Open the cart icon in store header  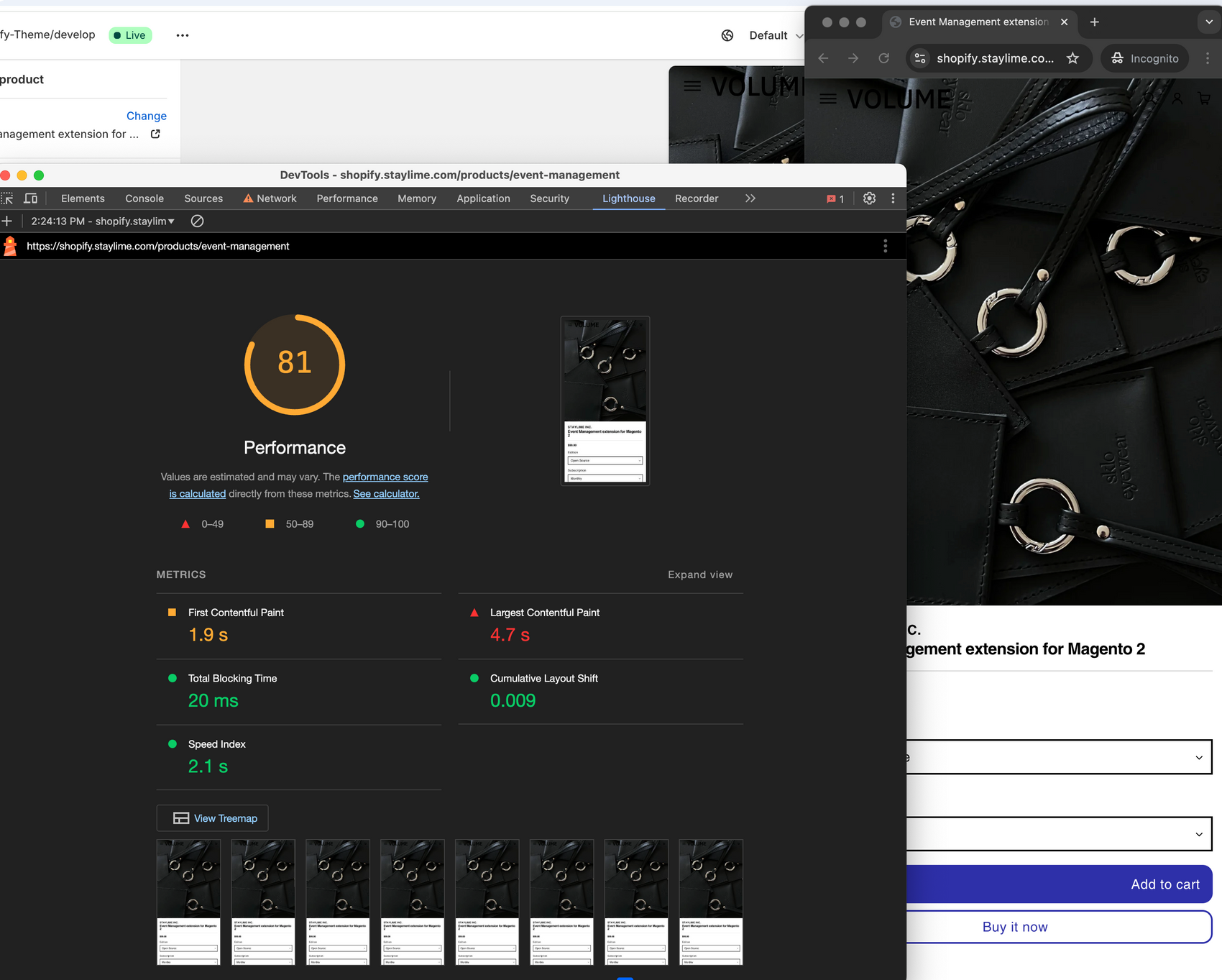click(1204, 99)
